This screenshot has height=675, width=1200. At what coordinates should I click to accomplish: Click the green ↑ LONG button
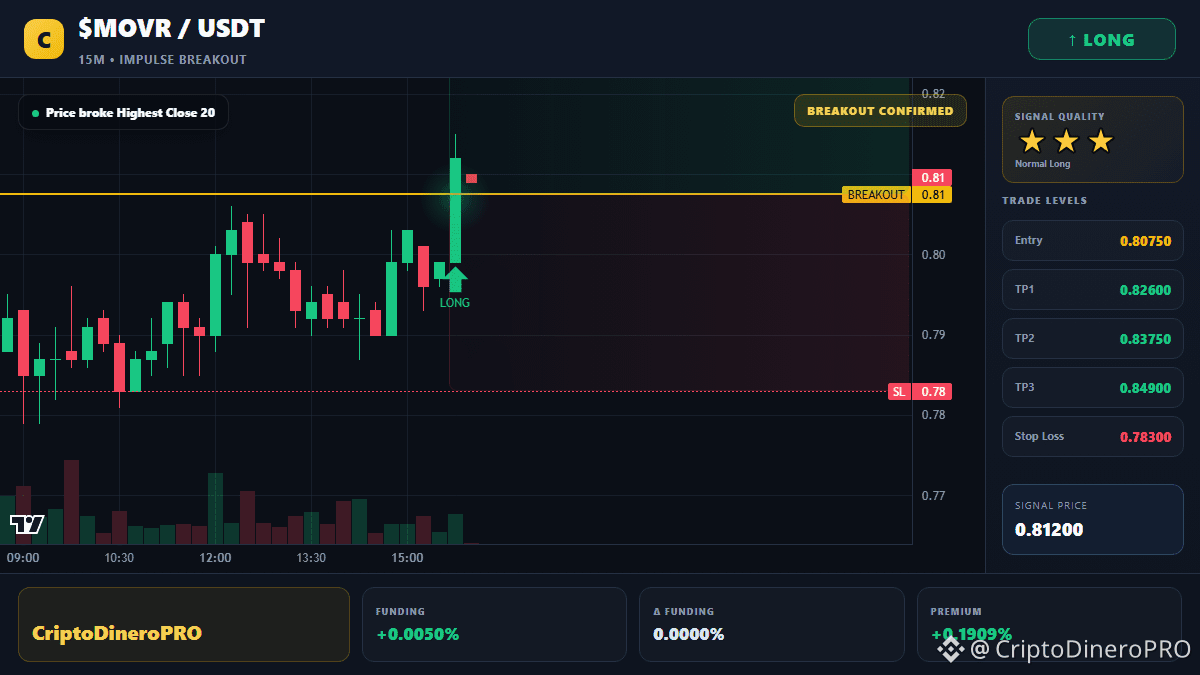click(x=1102, y=40)
